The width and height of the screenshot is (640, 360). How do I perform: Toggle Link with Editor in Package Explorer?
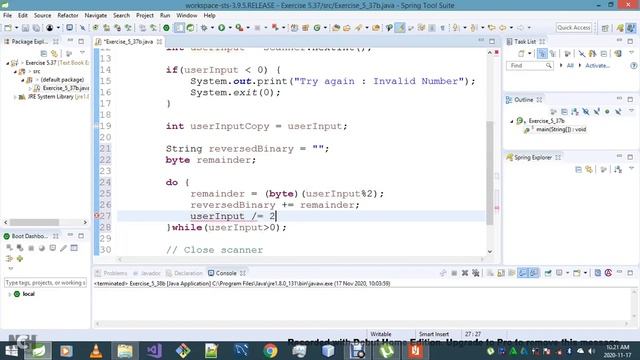click(x=54, y=53)
